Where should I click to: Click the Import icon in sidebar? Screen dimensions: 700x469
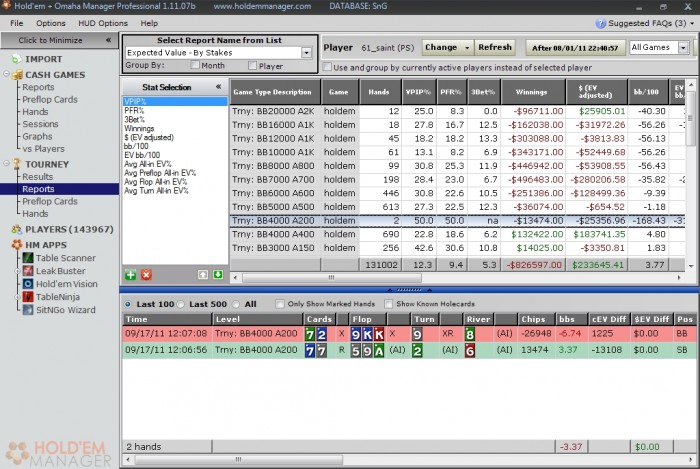[17, 59]
